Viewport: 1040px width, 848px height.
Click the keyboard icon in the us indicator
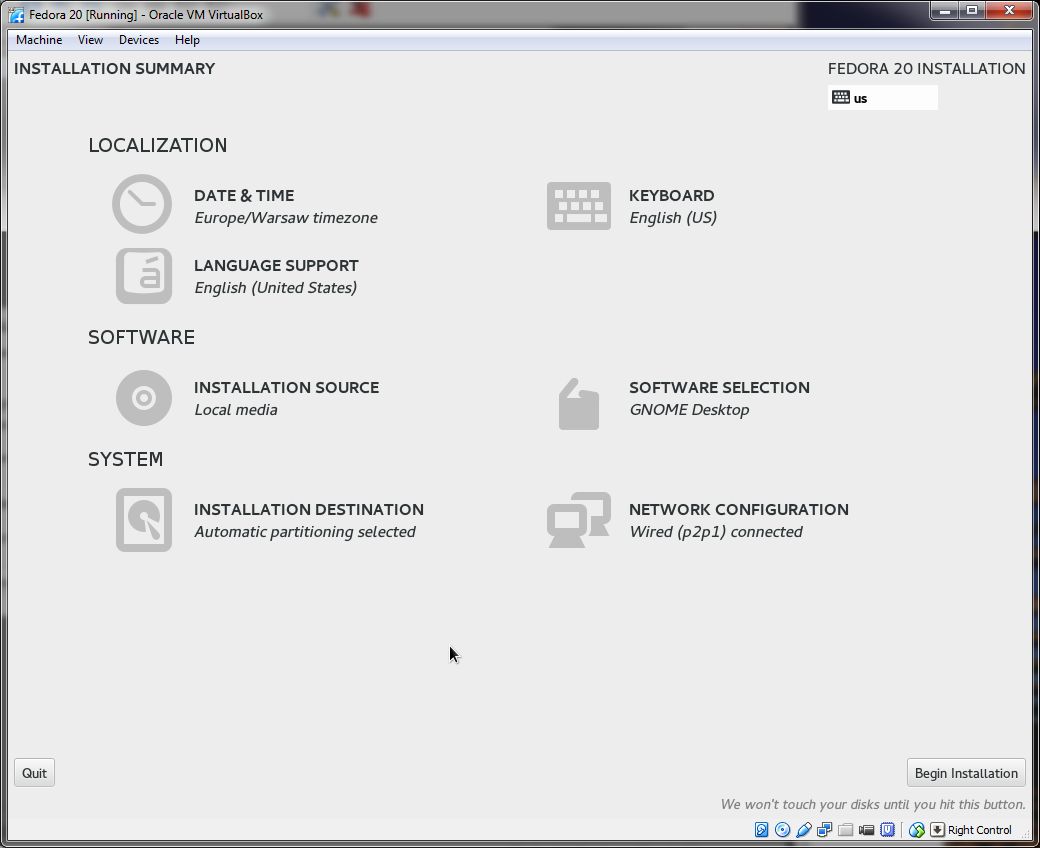841,97
